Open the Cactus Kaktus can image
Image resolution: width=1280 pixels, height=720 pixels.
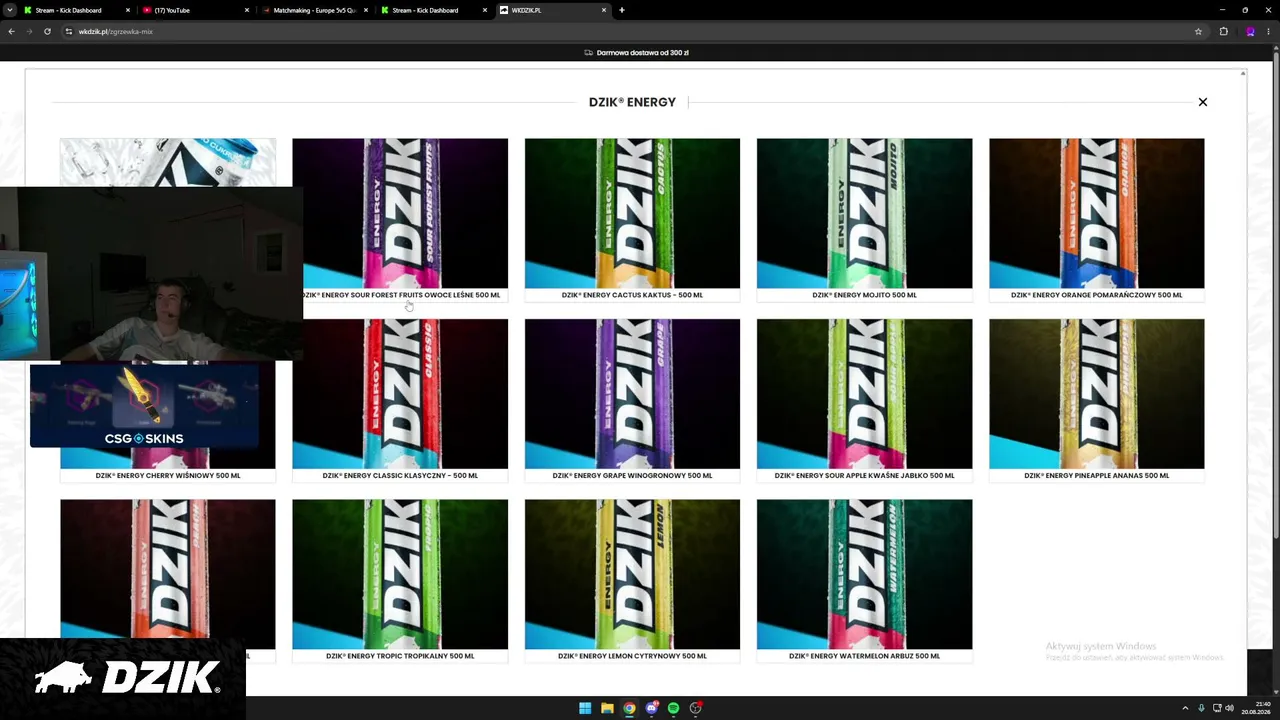tap(632, 213)
